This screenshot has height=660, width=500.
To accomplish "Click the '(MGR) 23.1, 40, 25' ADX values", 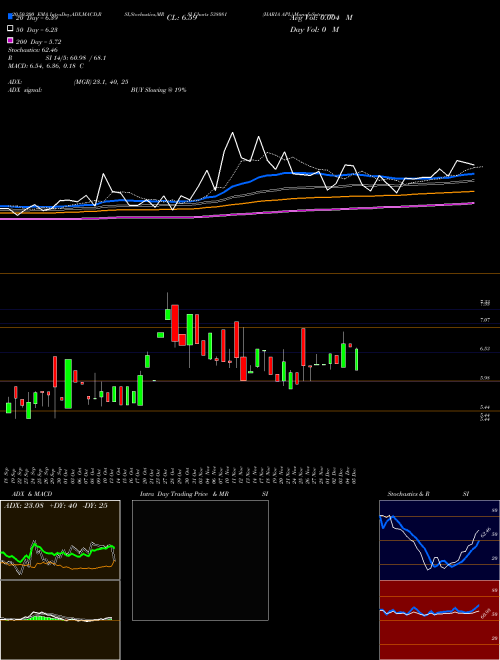I will click(101, 82).
